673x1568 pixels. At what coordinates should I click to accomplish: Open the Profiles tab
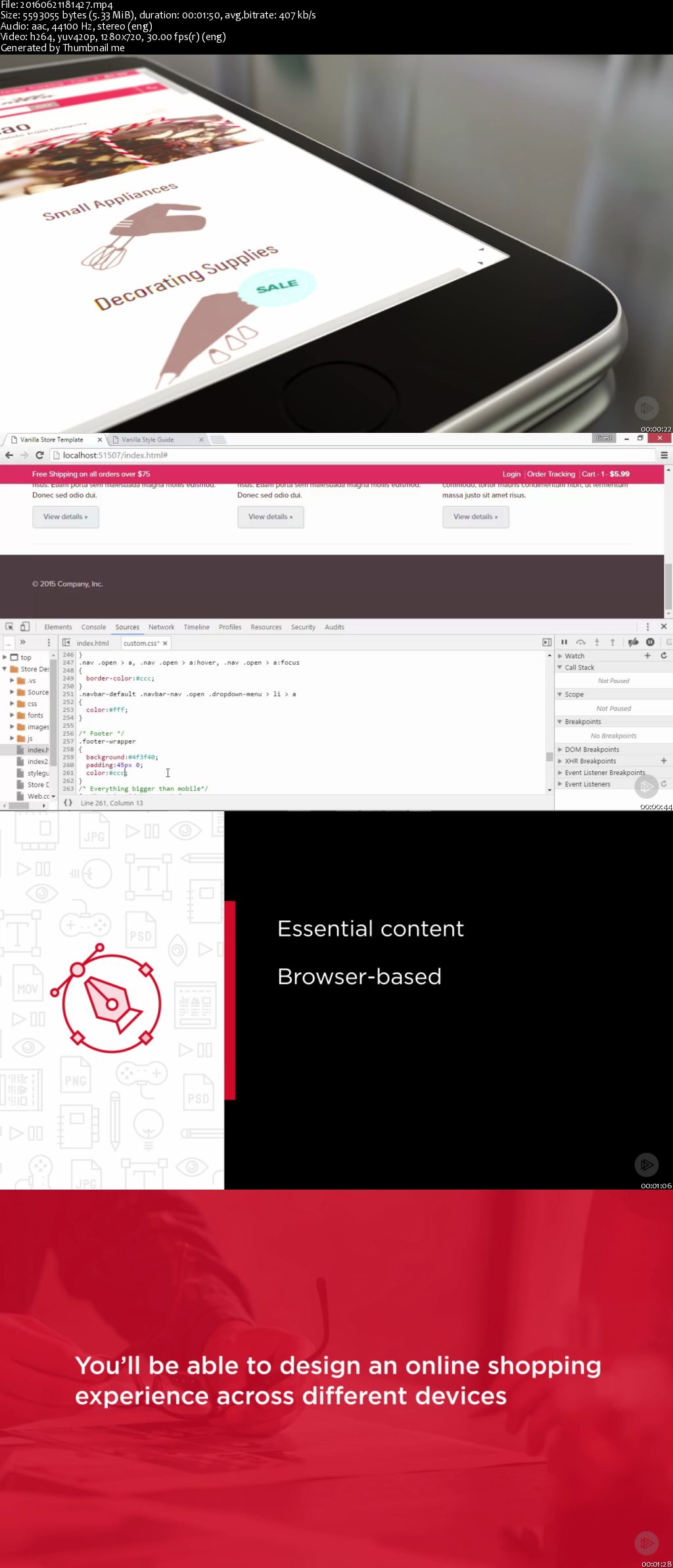(230, 627)
